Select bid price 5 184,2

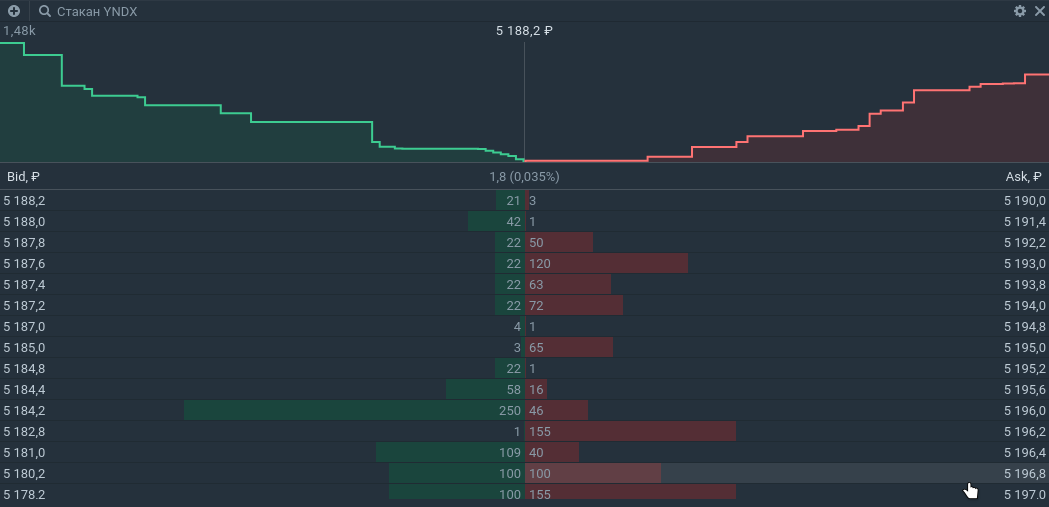tap(24, 411)
